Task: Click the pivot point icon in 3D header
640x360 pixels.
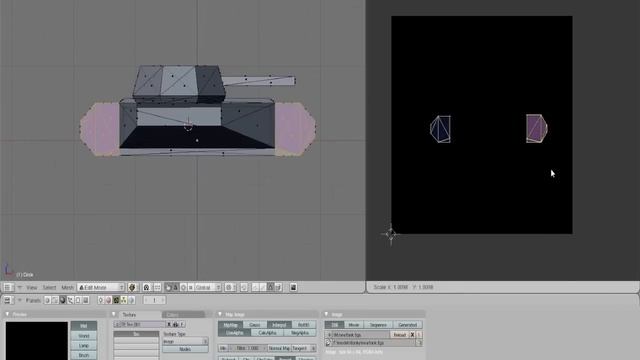Action: pyautogui.click(x=146, y=287)
